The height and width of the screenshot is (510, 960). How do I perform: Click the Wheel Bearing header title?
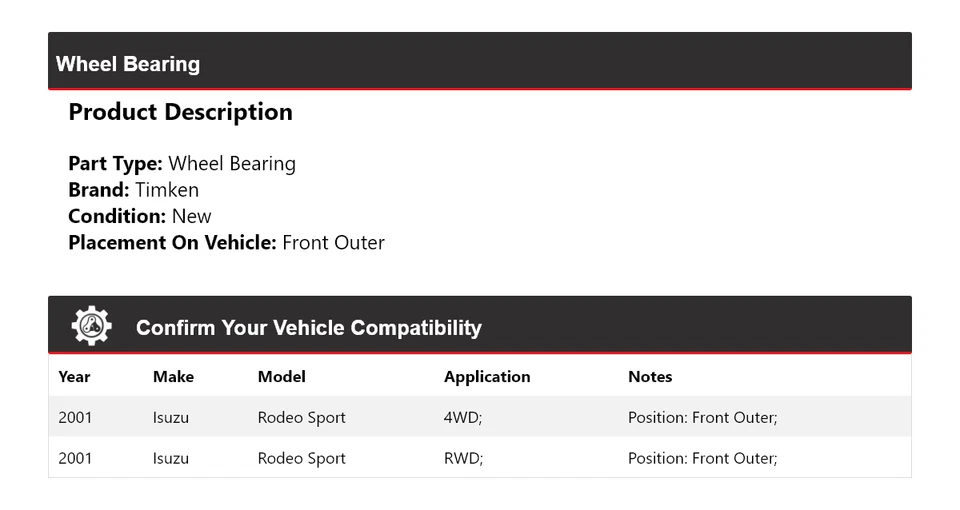tap(128, 64)
